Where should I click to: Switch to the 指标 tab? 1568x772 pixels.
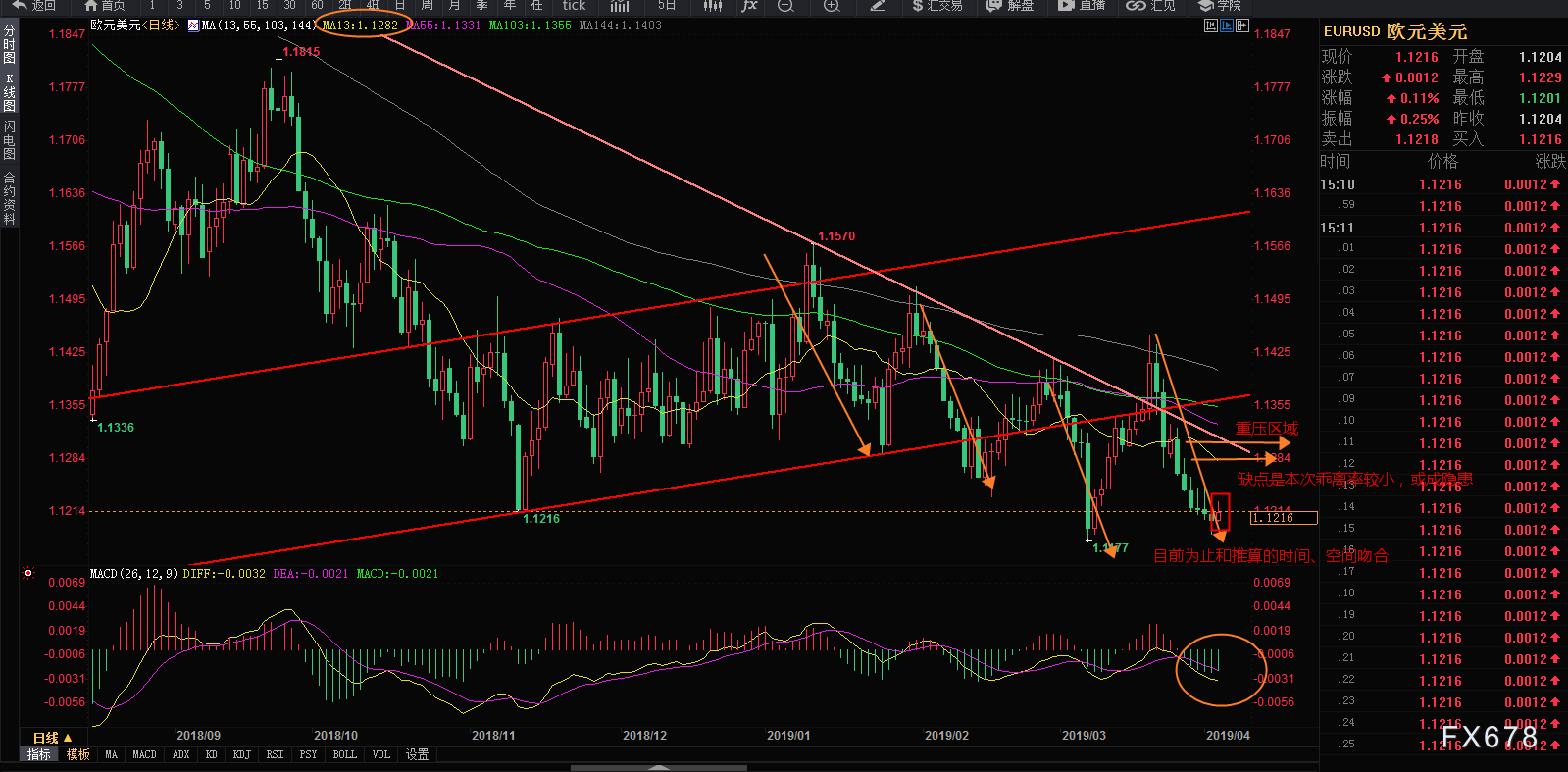(x=39, y=754)
